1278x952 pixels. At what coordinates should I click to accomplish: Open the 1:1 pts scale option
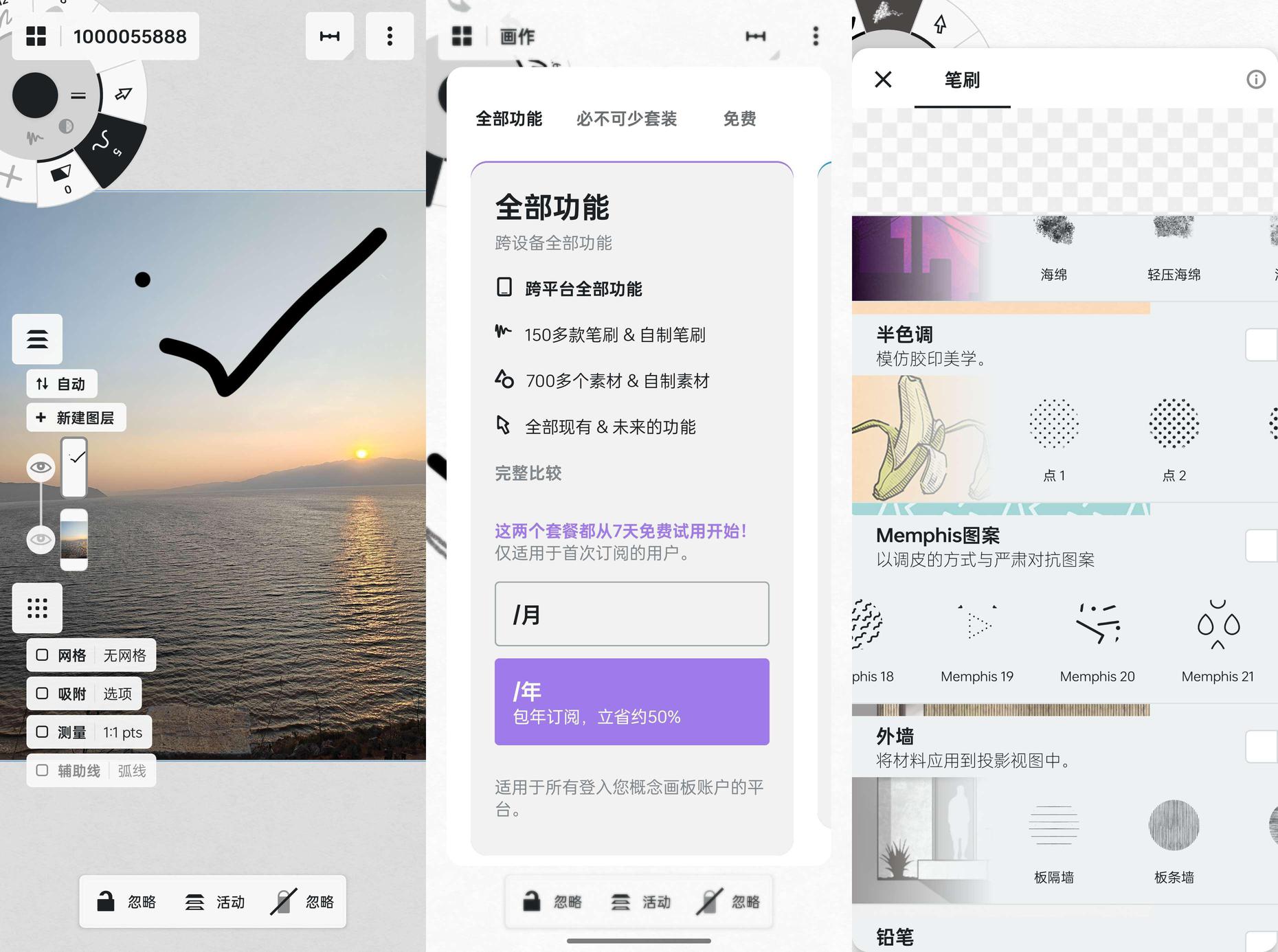coord(123,732)
